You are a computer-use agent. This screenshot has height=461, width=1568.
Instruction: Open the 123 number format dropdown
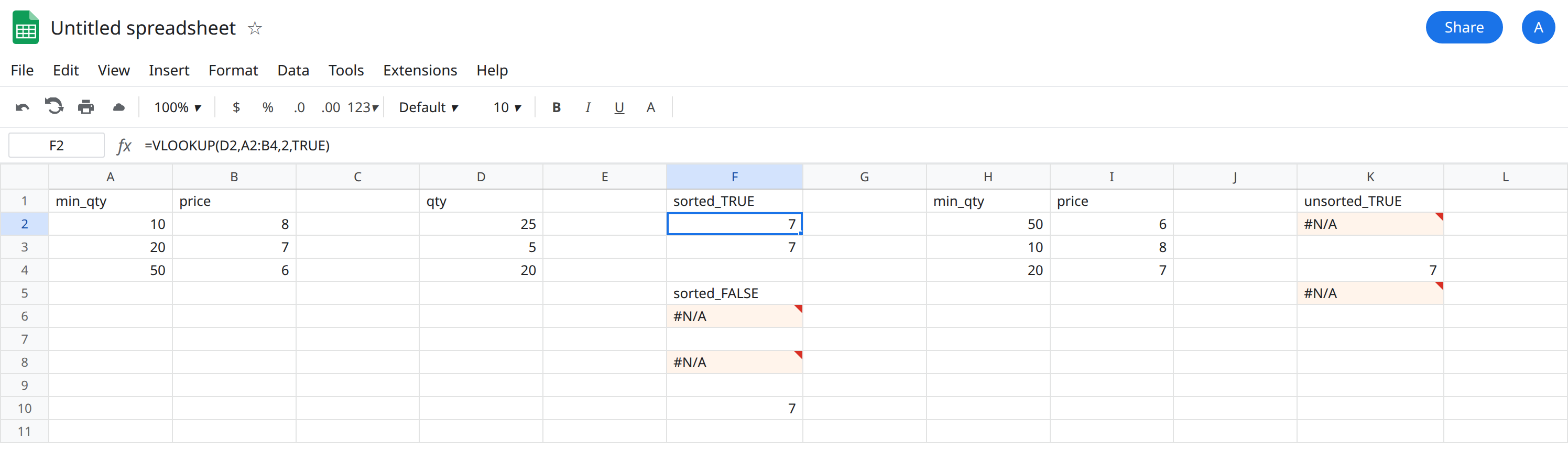pyautogui.click(x=363, y=107)
